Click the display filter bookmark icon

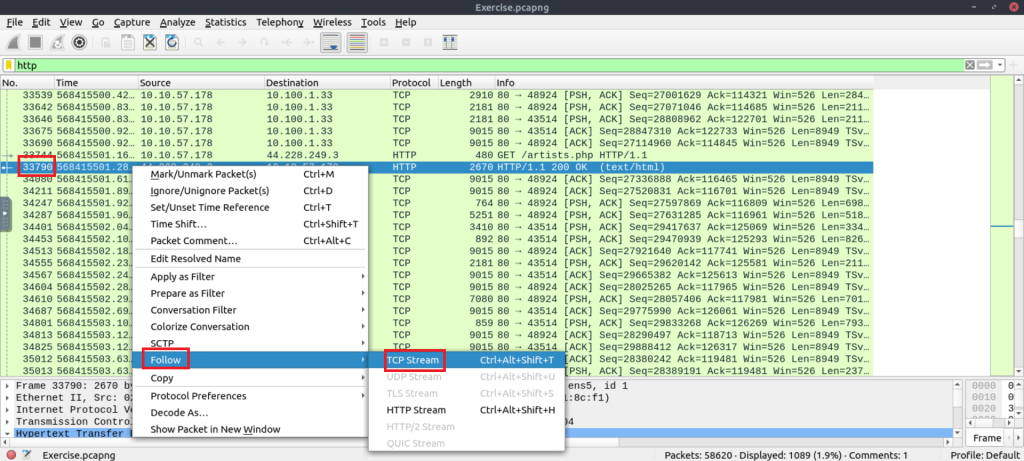[8, 65]
